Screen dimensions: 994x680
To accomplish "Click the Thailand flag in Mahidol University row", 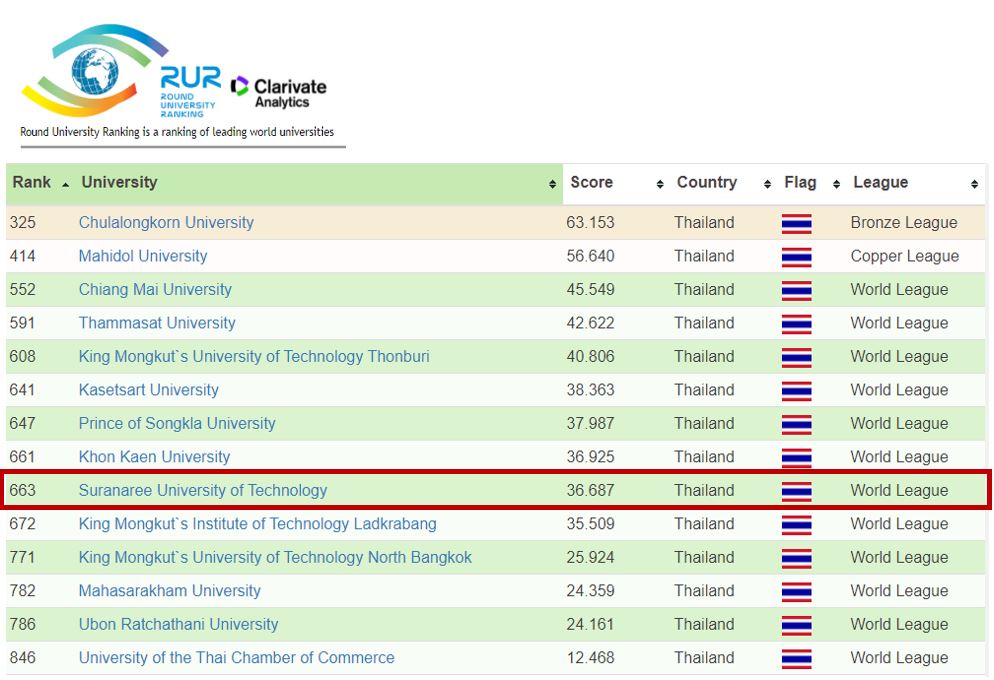I will click(x=796, y=257).
